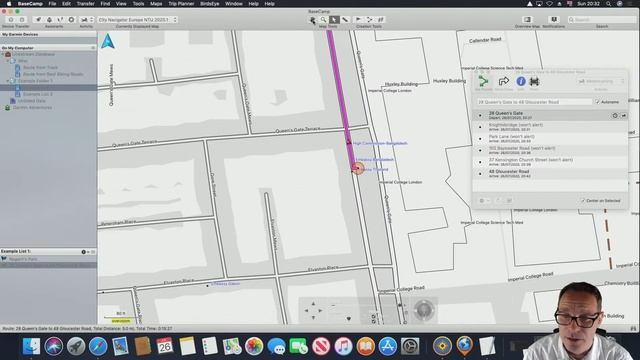
Task: Open the third Assistants toolbar icon
Action: click(x=60, y=20)
